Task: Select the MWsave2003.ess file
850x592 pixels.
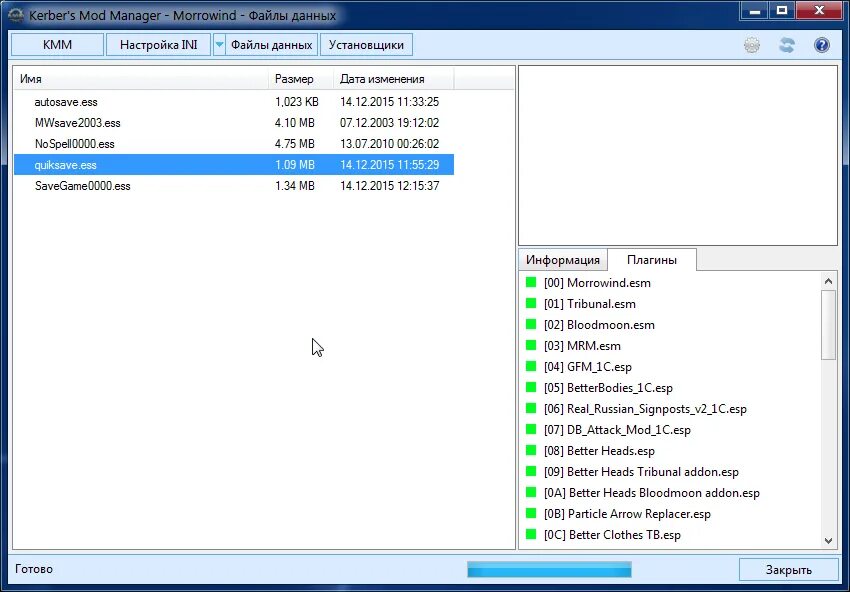Action: pos(234,123)
